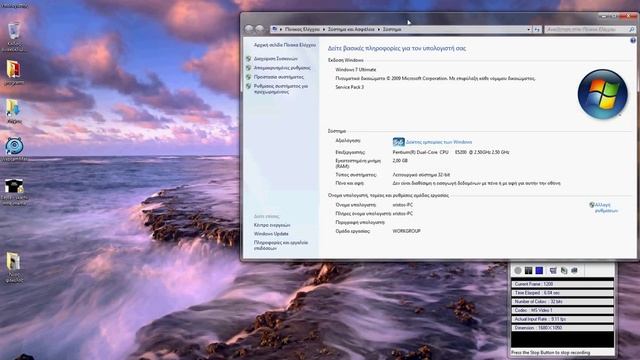Go back with the Back arrow button
Screen dimensions: 640x360
click(x=249, y=29)
